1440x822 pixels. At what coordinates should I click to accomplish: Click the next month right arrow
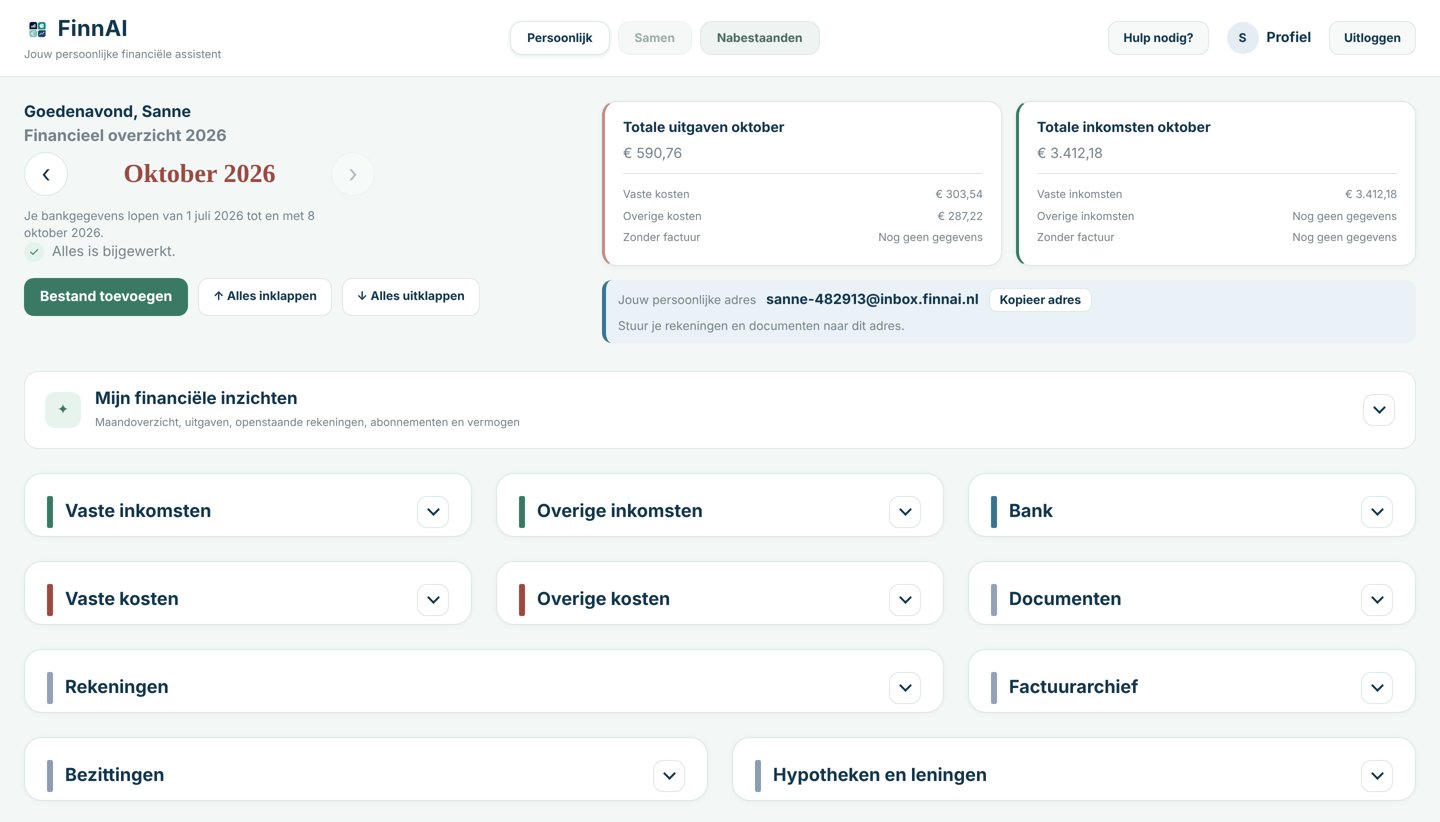tap(353, 174)
